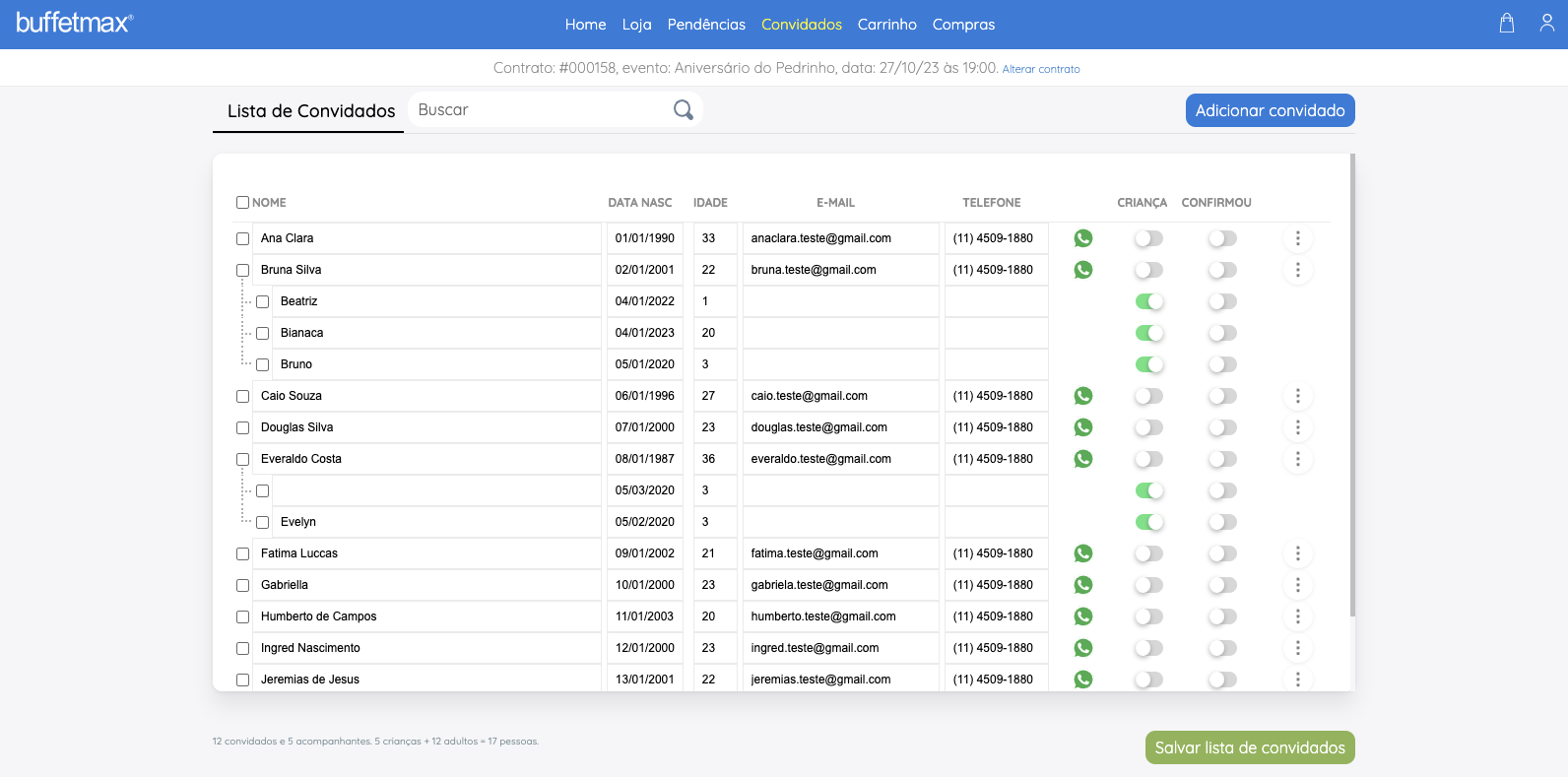Click the guest list vertical scrollbar

tap(1352, 384)
